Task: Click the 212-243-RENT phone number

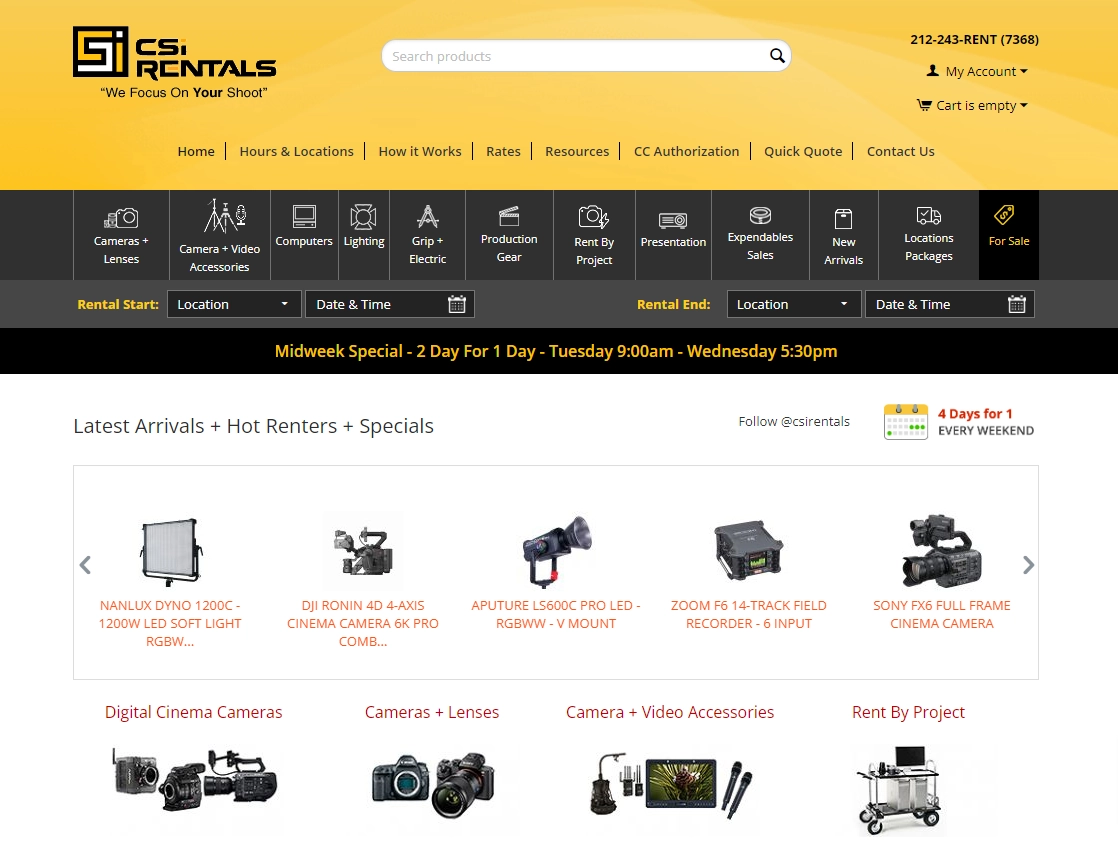Action: (974, 39)
